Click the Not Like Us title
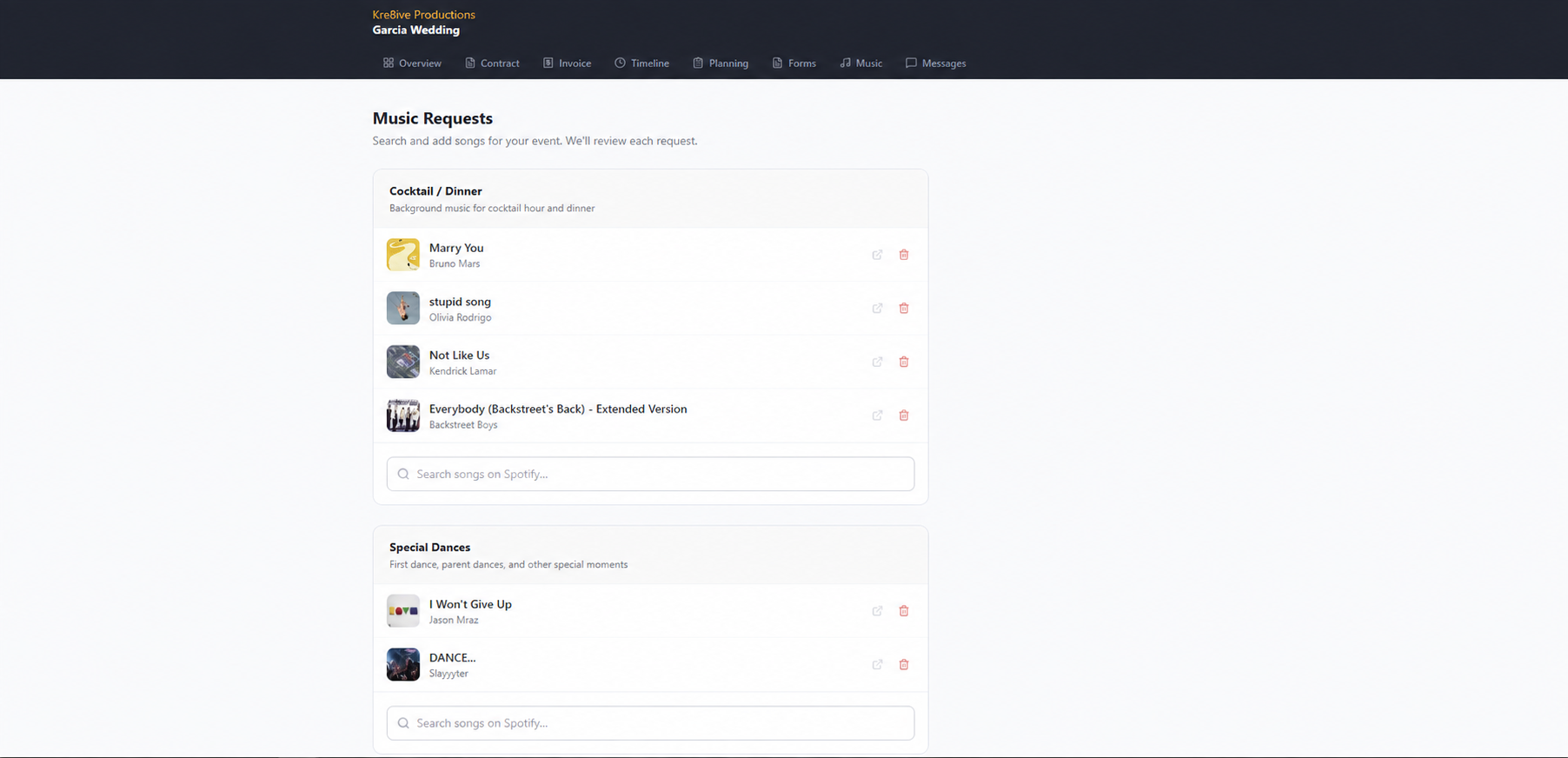The height and width of the screenshot is (758, 1568). pos(459,356)
